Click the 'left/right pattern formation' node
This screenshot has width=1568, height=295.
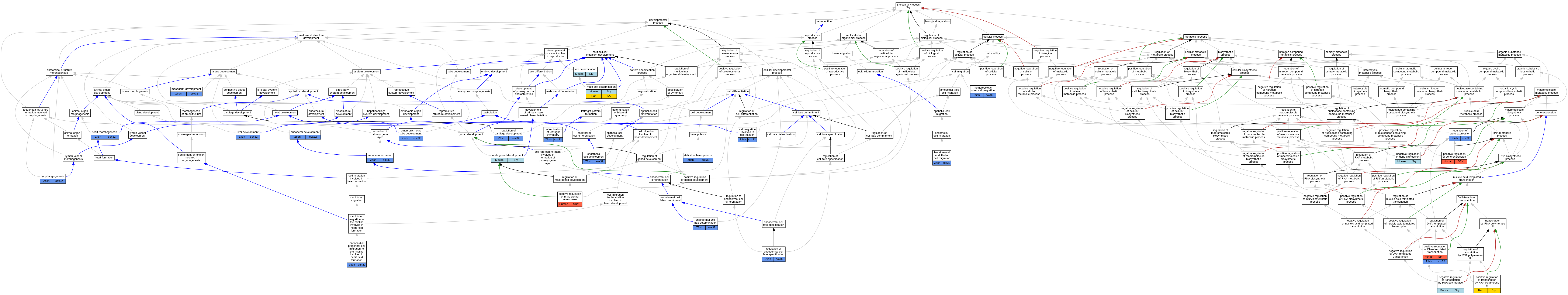coord(591,113)
